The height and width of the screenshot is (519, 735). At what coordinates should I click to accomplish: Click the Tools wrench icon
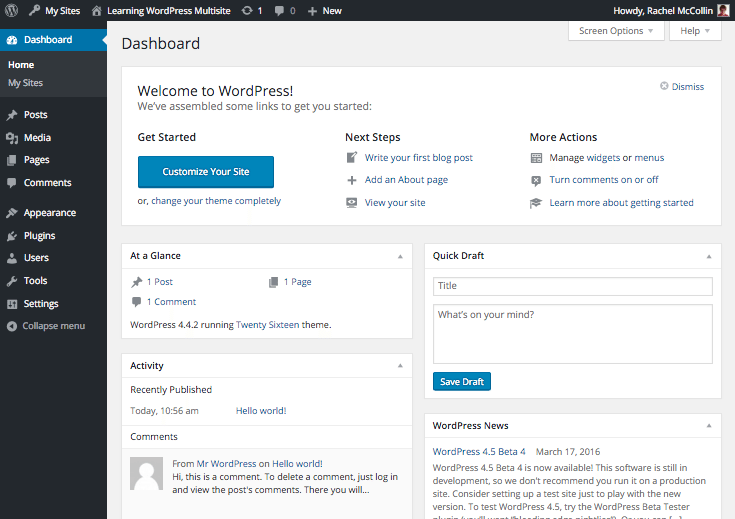point(12,281)
